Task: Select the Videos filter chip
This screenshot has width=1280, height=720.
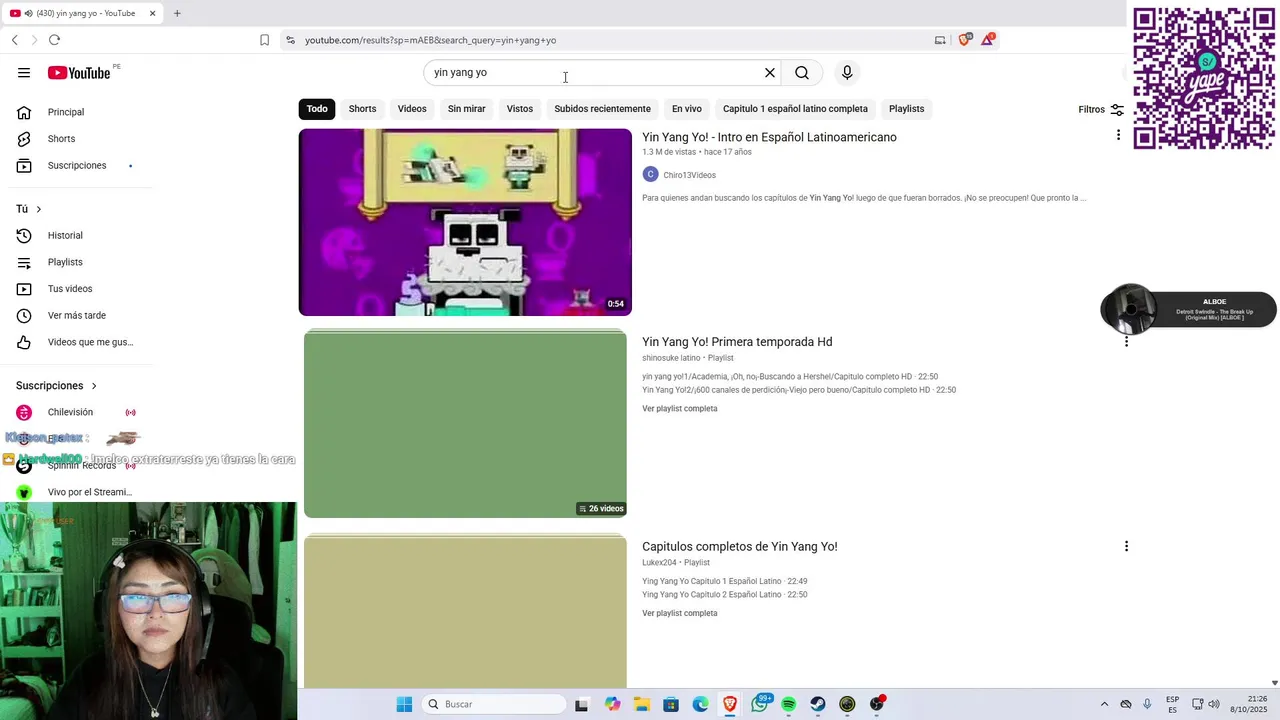Action: 412,109
